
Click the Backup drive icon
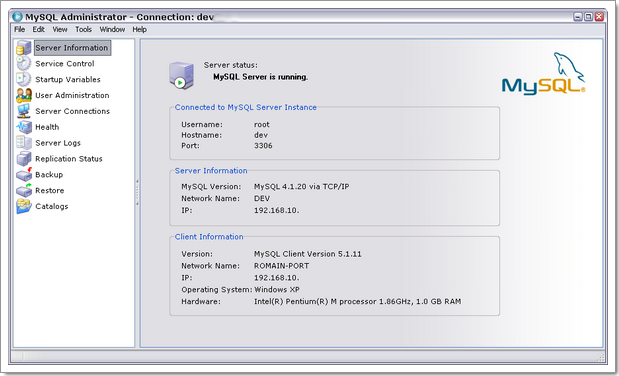coord(24,174)
